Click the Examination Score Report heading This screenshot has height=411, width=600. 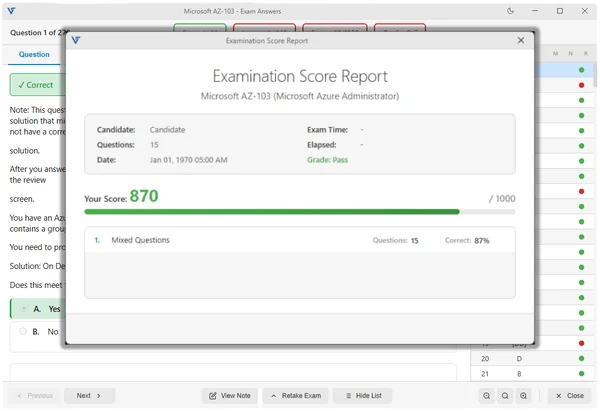300,76
